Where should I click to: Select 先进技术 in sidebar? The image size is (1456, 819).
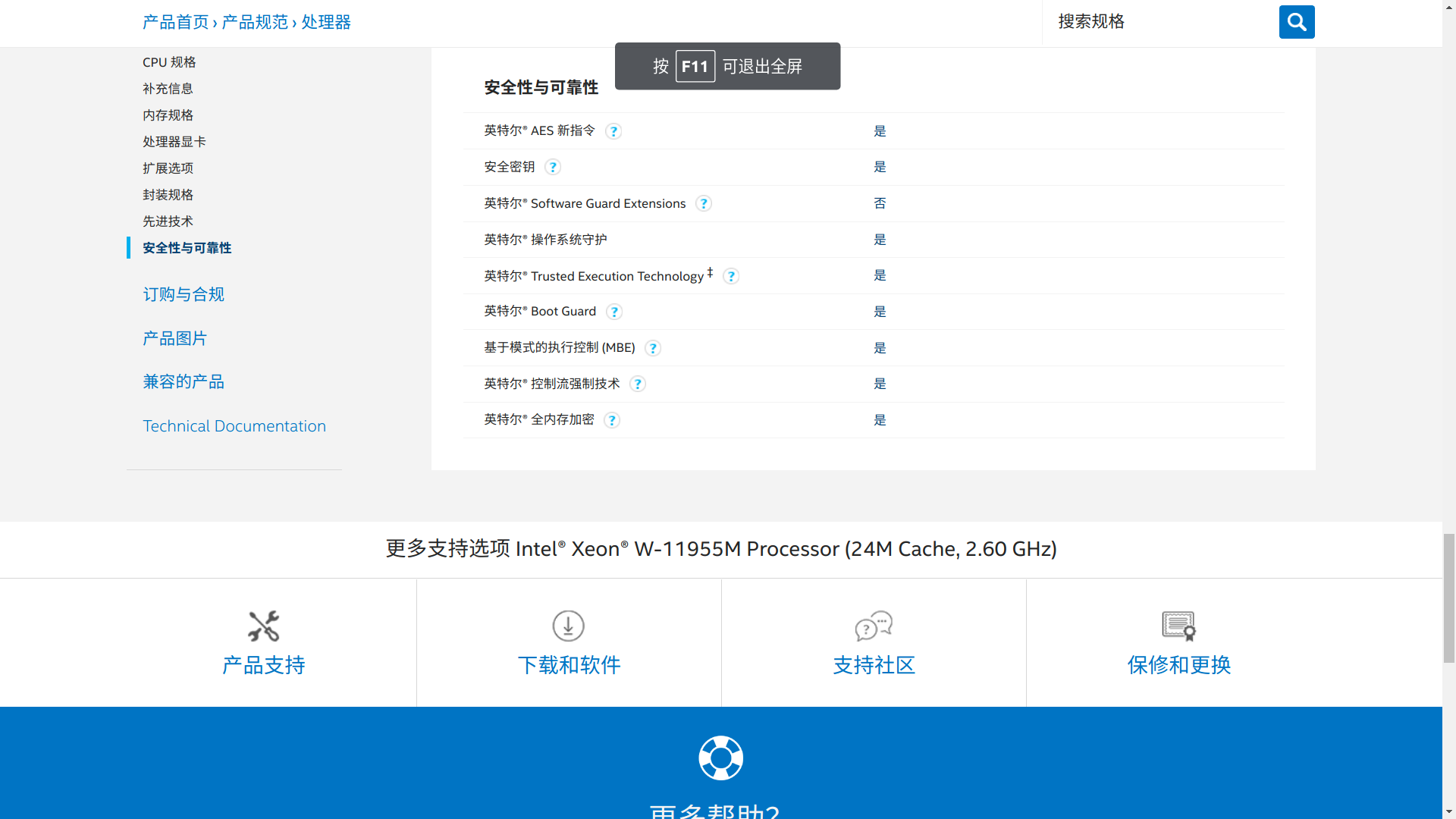click(x=168, y=221)
